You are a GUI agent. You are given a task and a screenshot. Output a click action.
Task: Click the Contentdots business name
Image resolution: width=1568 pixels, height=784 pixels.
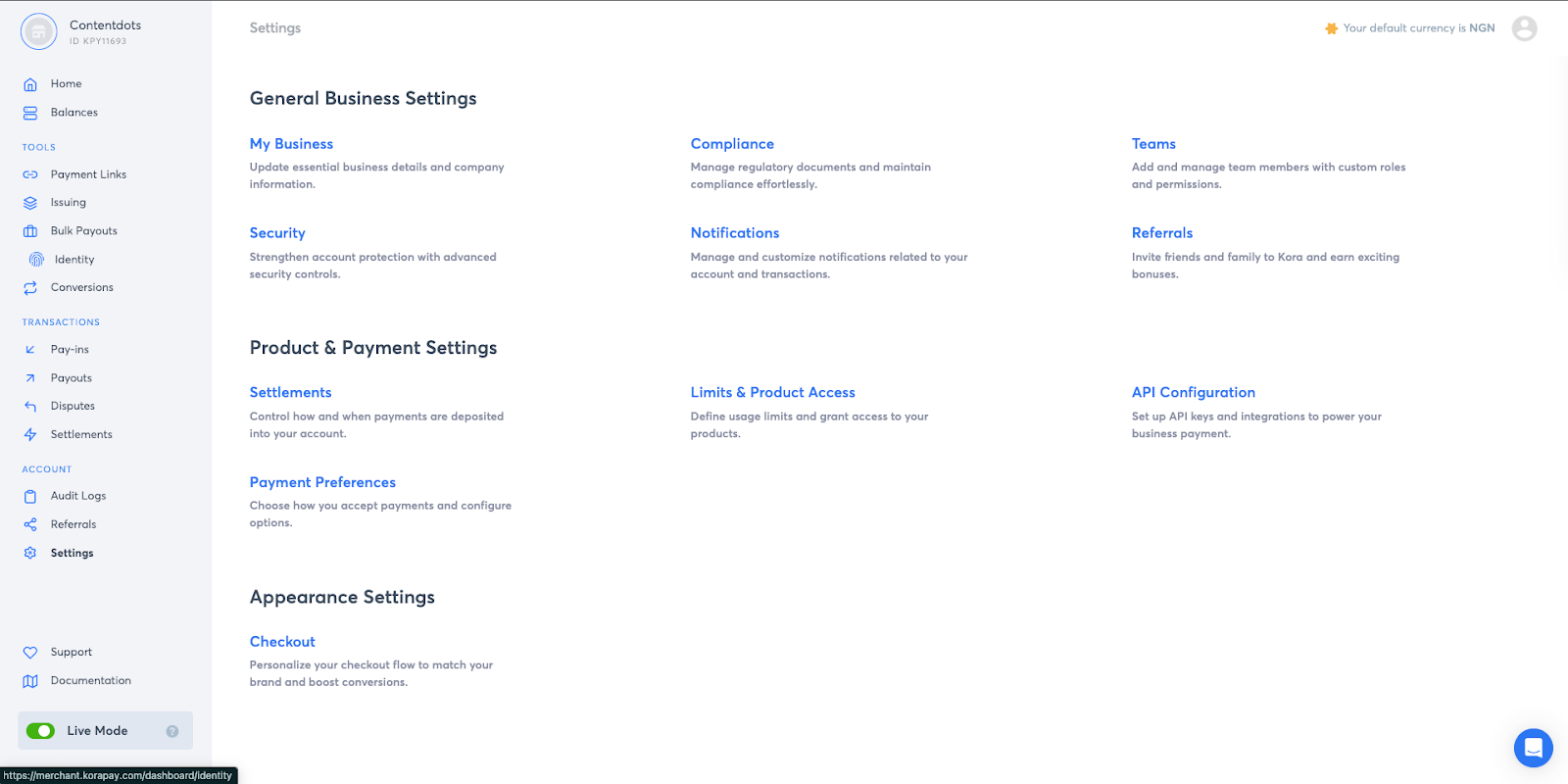coord(105,25)
